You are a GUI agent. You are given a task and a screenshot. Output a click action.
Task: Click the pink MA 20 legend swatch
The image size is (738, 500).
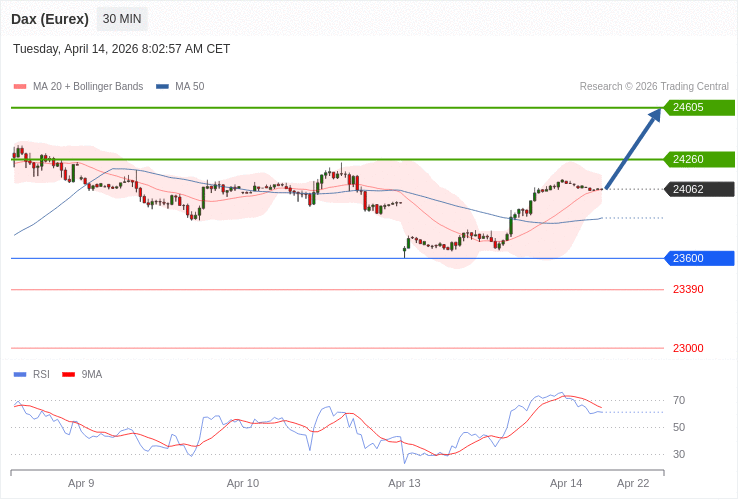[x=20, y=87]
